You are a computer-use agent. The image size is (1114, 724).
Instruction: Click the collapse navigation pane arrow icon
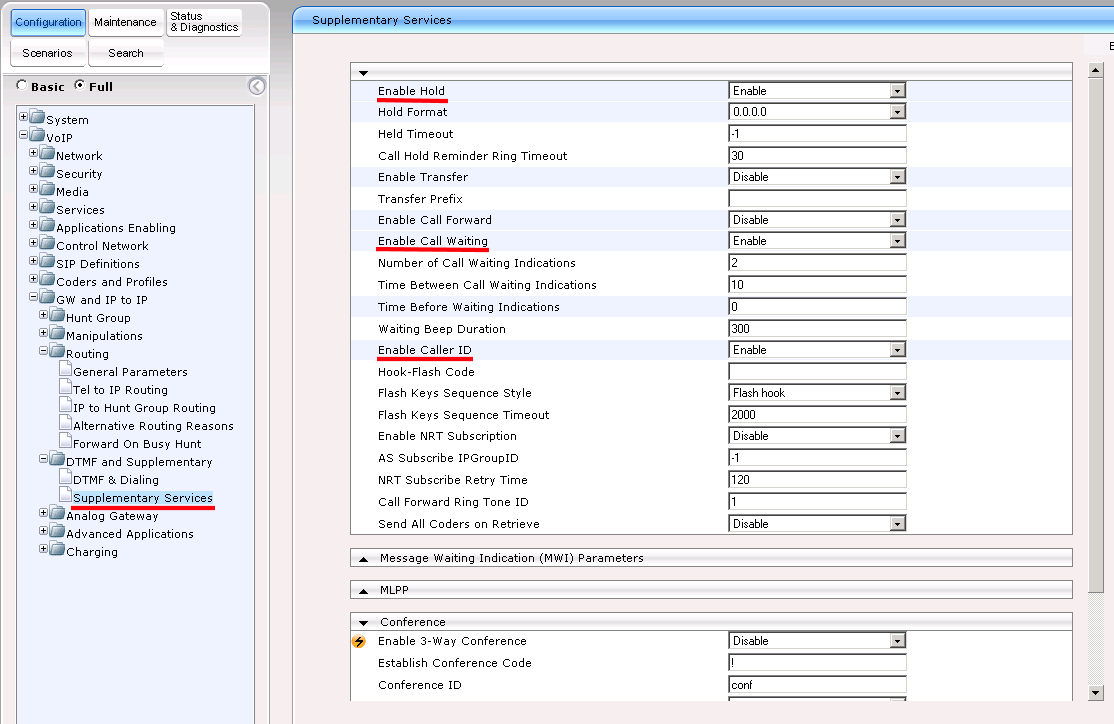tap(257, 86)
